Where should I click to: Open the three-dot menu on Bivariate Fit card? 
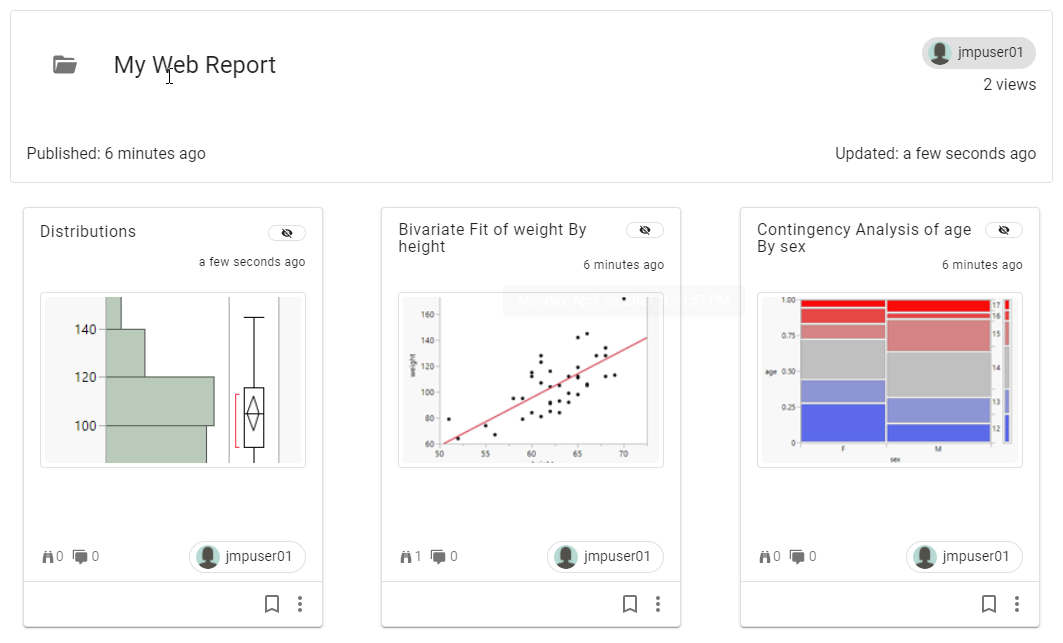tap(658, 604)
